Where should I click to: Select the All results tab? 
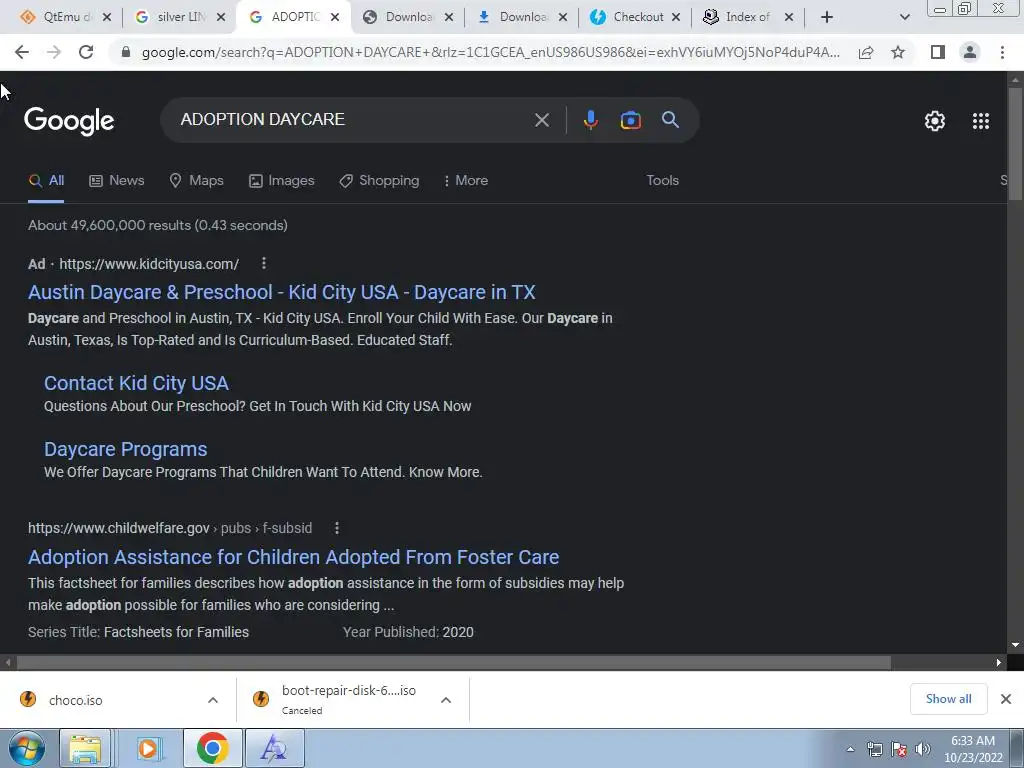[46, 181]
